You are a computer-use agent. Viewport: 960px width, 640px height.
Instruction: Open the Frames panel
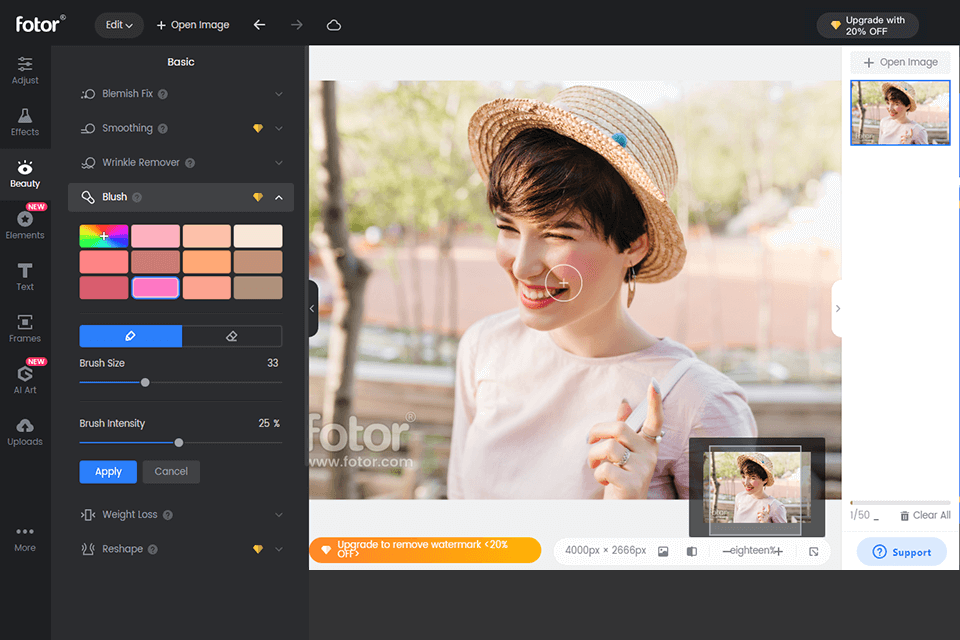[25, 328]
